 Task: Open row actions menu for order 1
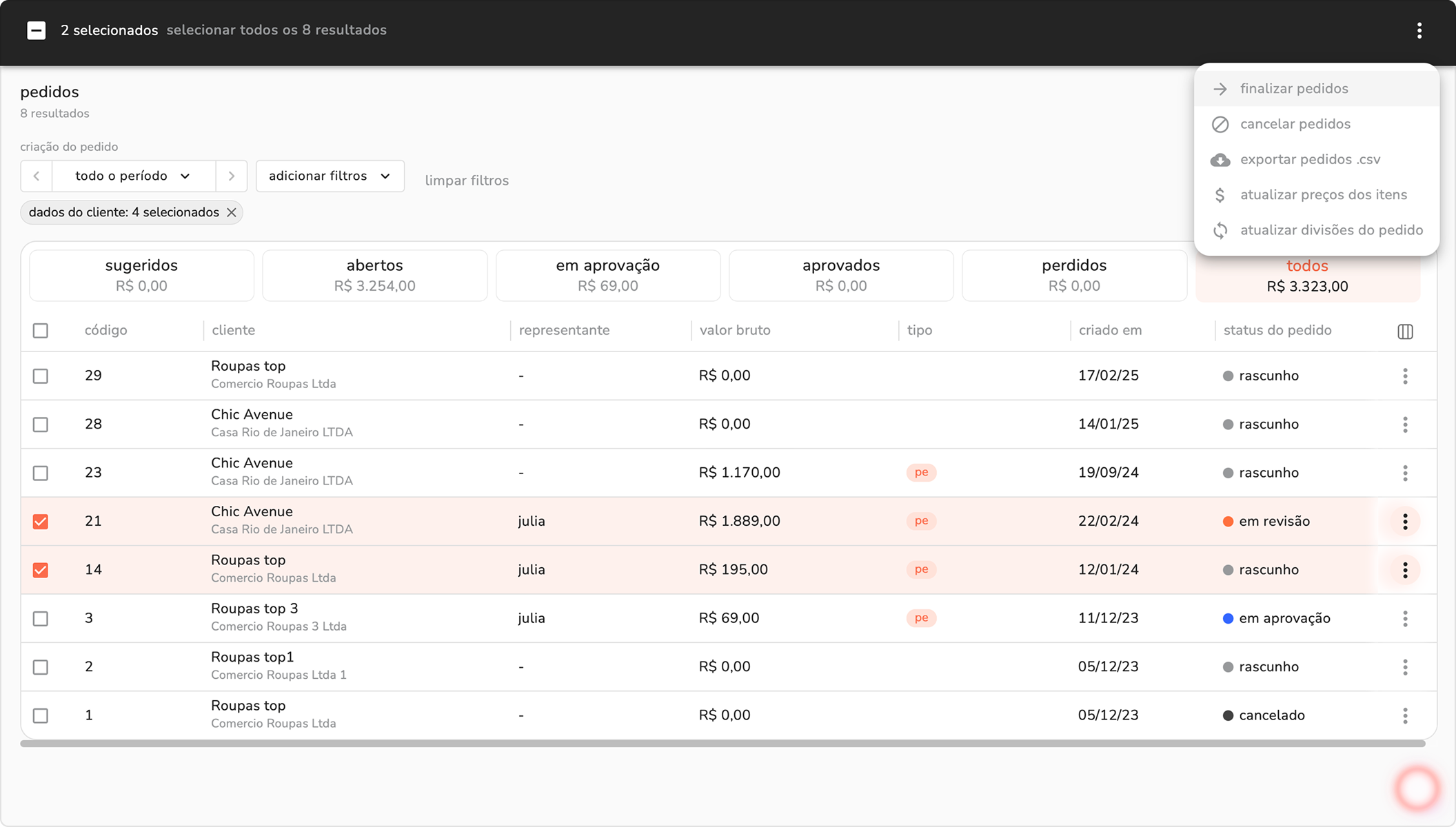point(1405,715)
